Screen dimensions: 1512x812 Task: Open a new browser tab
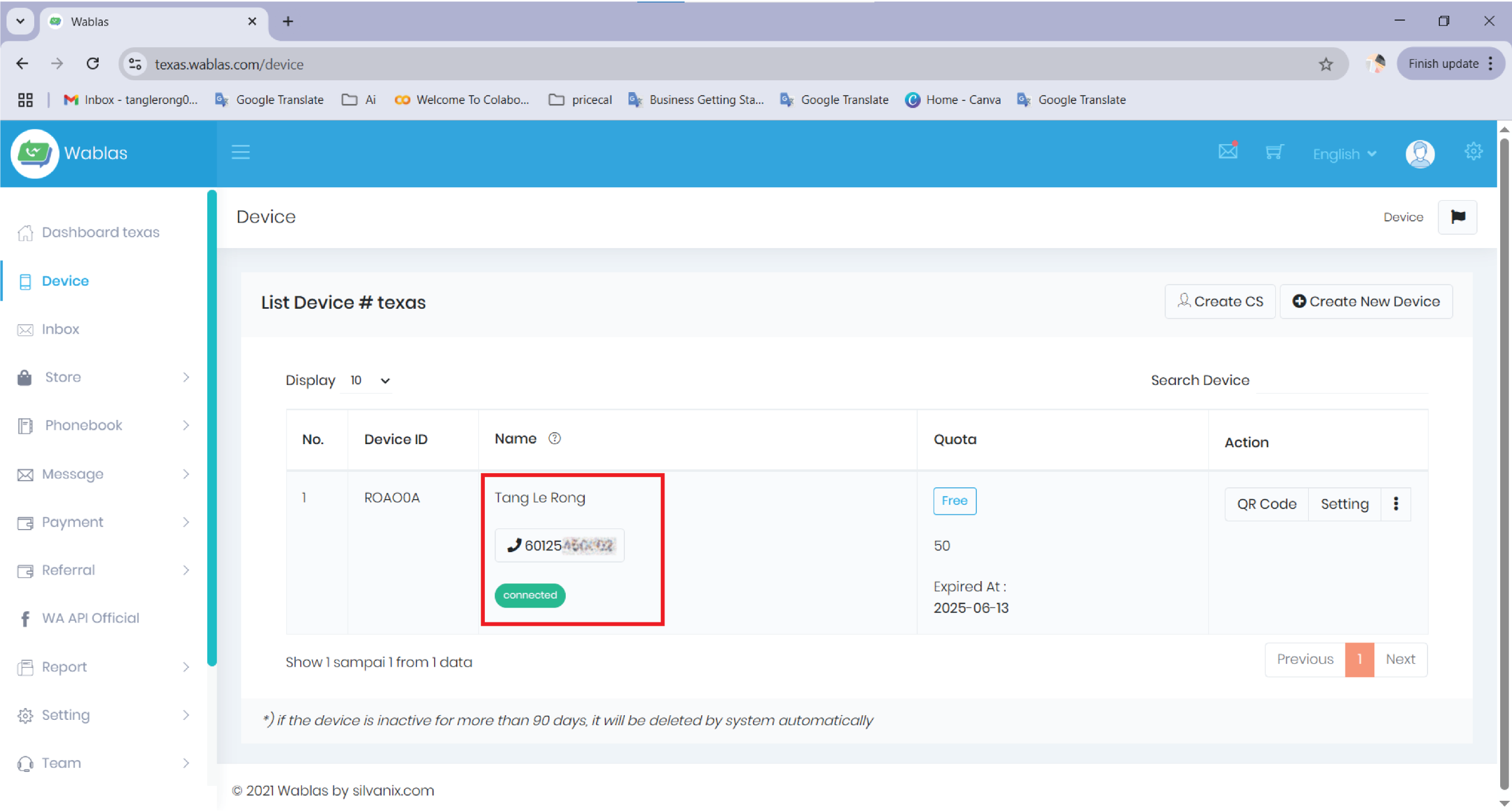(288, 21)
